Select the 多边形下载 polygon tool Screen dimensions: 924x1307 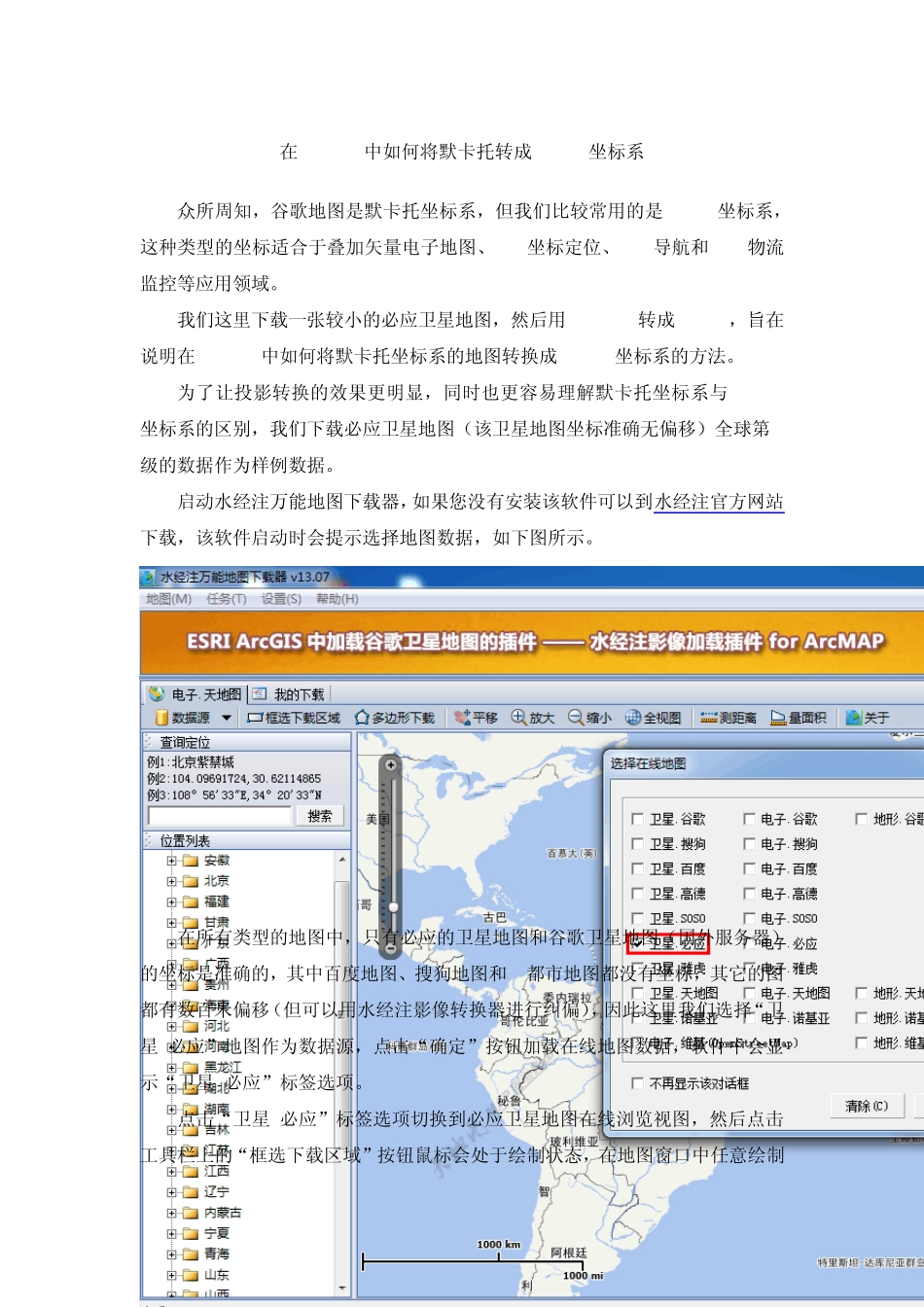[x=395, y=718]
